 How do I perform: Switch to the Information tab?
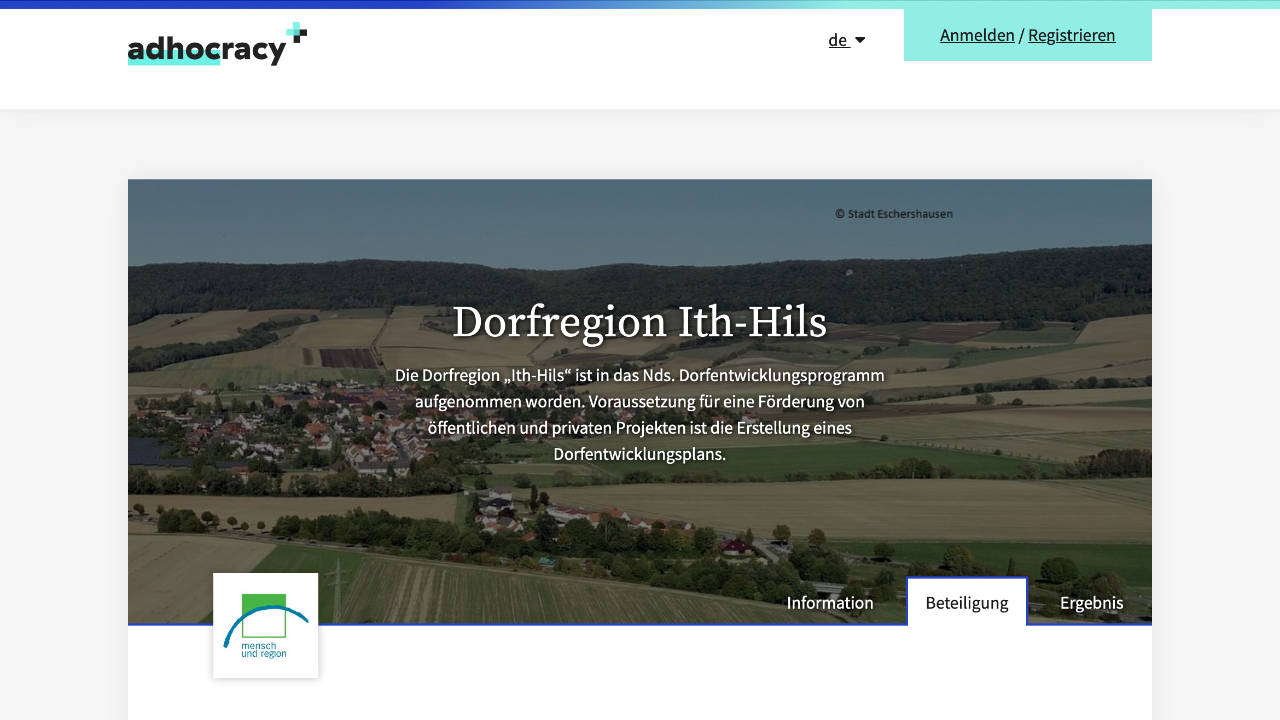pyautogui.click(x=830, y=602)
